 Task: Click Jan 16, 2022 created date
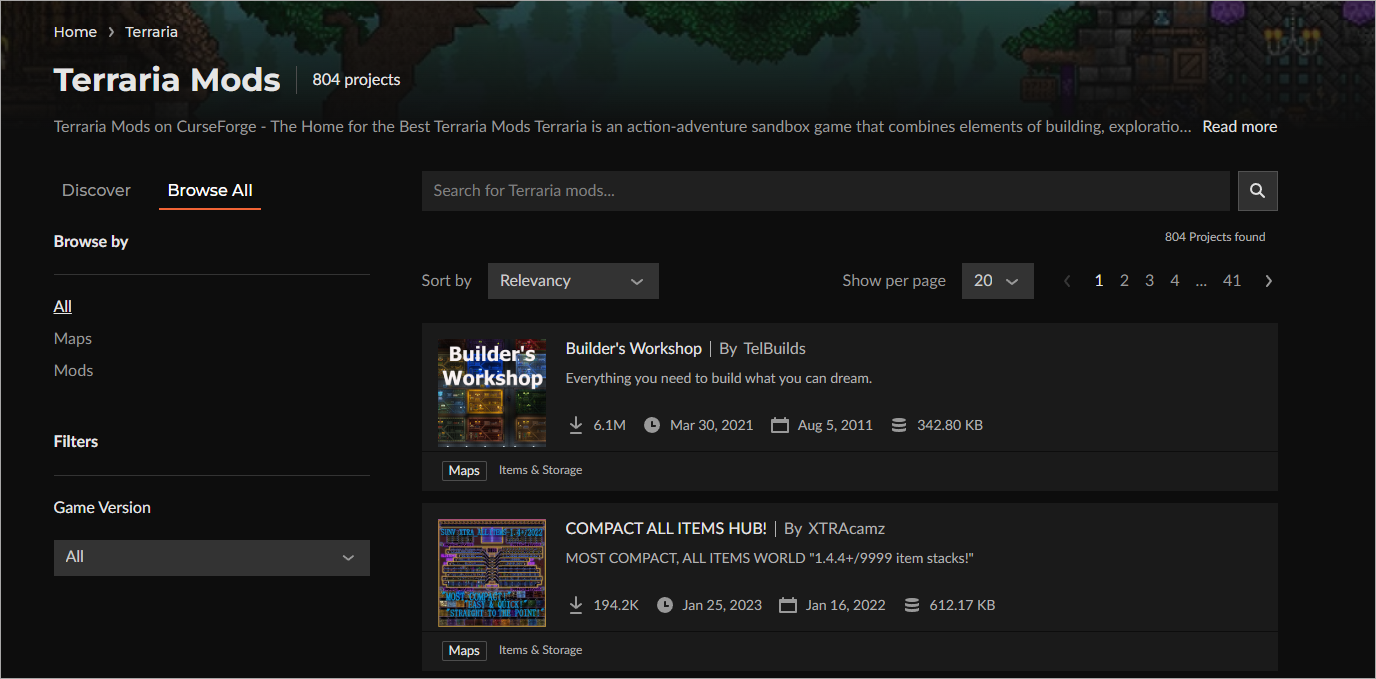pos(846,605)
